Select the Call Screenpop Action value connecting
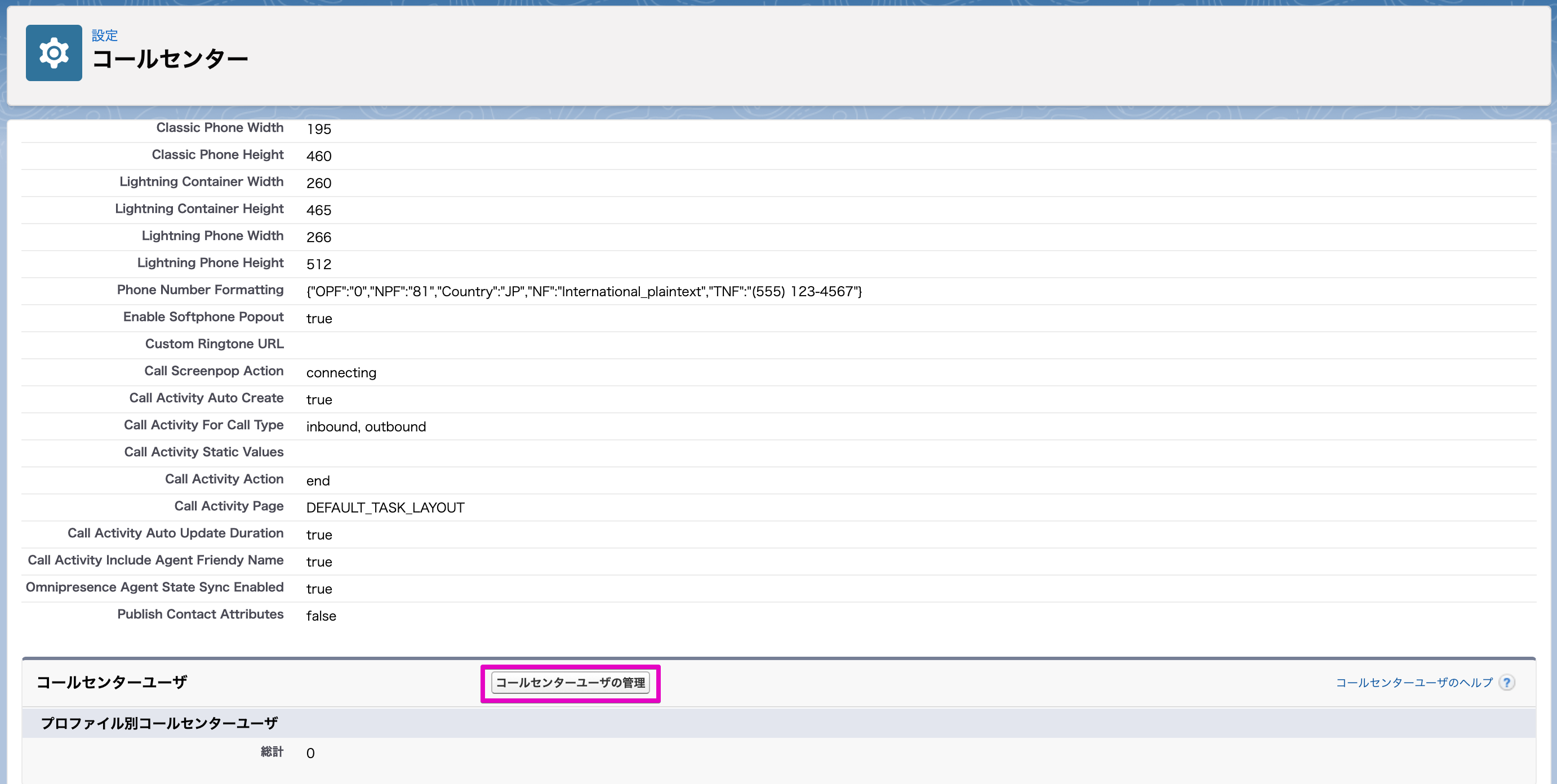Screen dimensions: 1557x784 (341, 373)
